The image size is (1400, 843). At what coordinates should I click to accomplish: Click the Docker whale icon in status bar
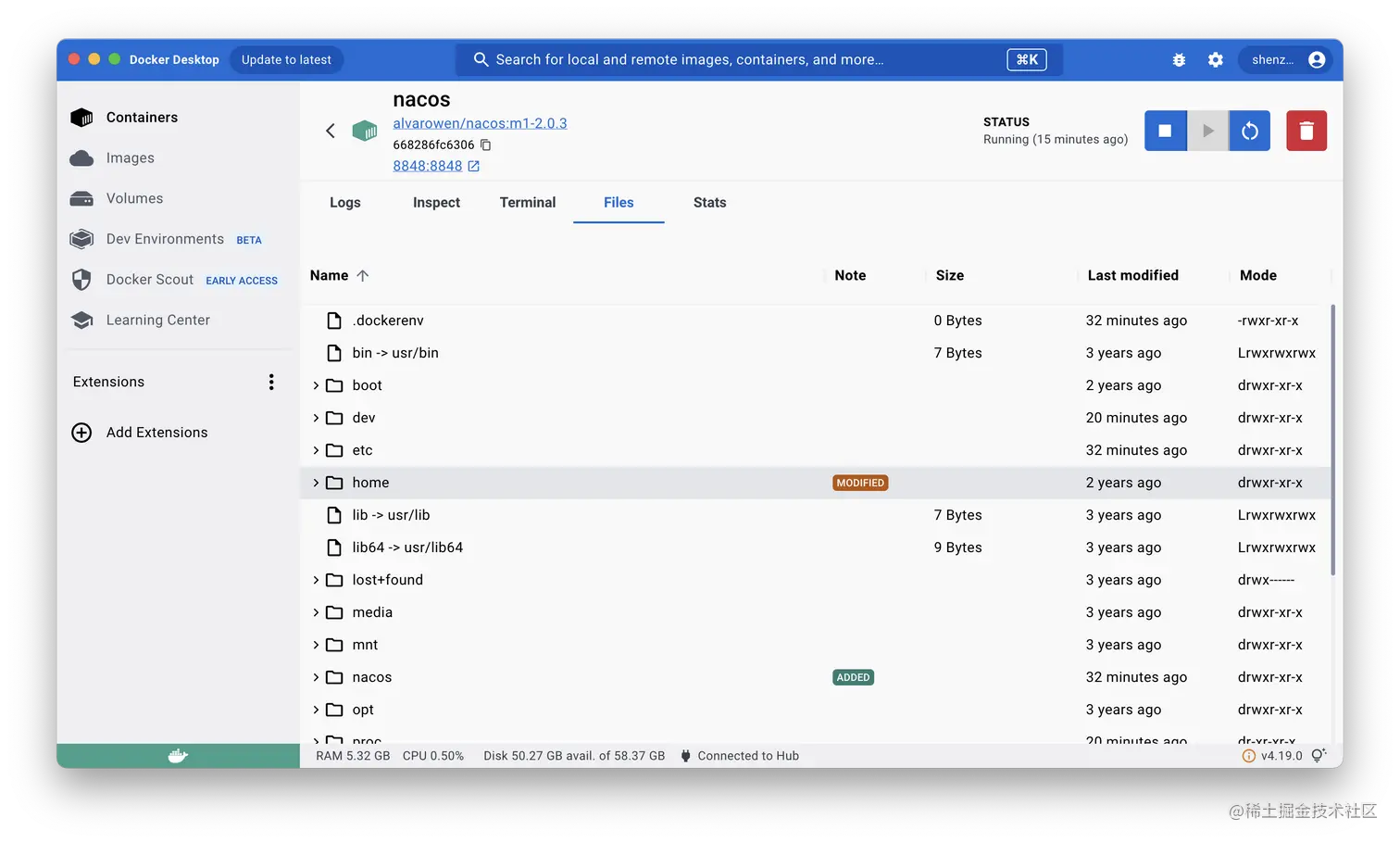tap(178, 756)
